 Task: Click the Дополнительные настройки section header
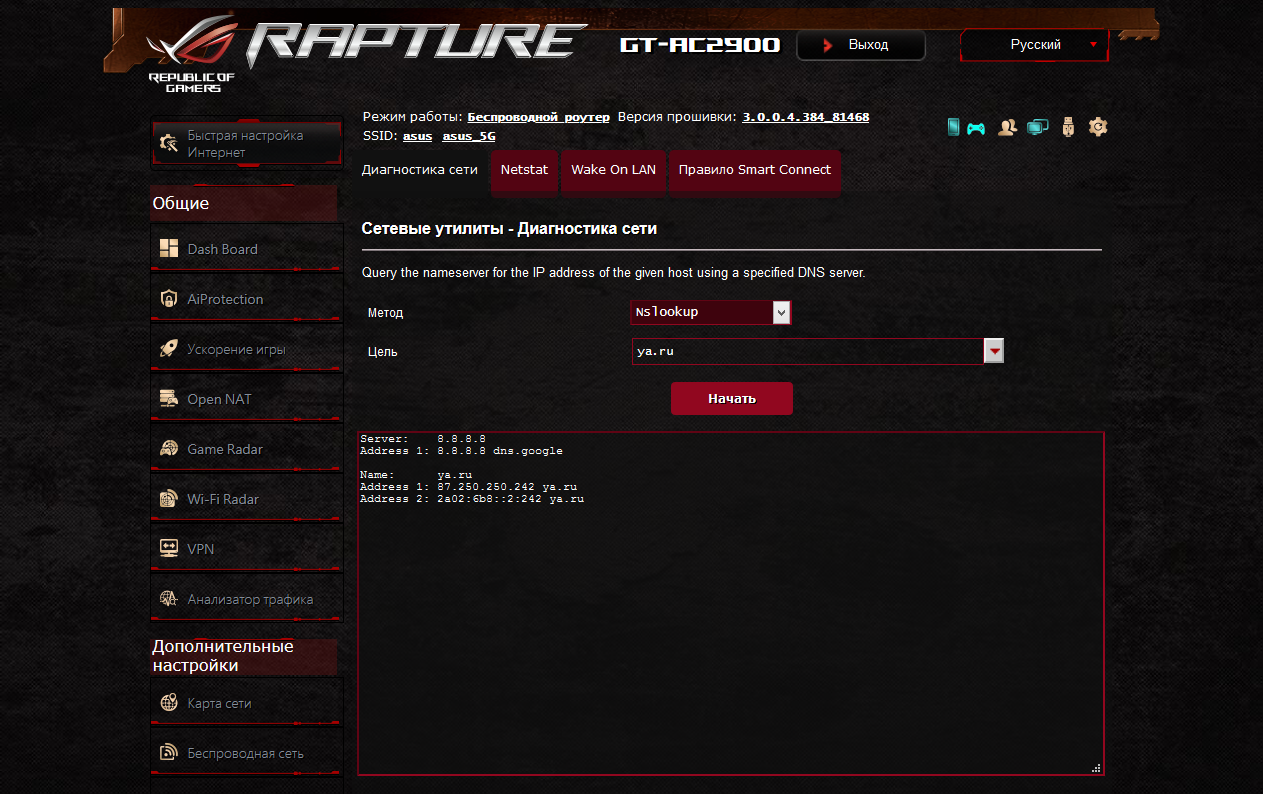(244, 656)
